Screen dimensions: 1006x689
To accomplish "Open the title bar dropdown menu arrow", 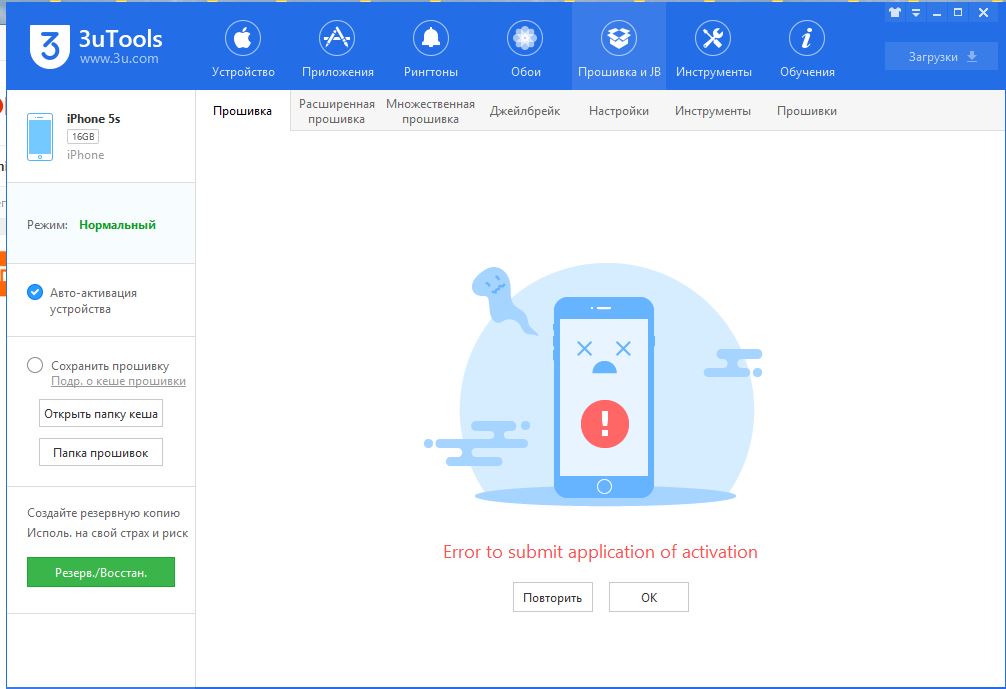I will coord(916,12).
